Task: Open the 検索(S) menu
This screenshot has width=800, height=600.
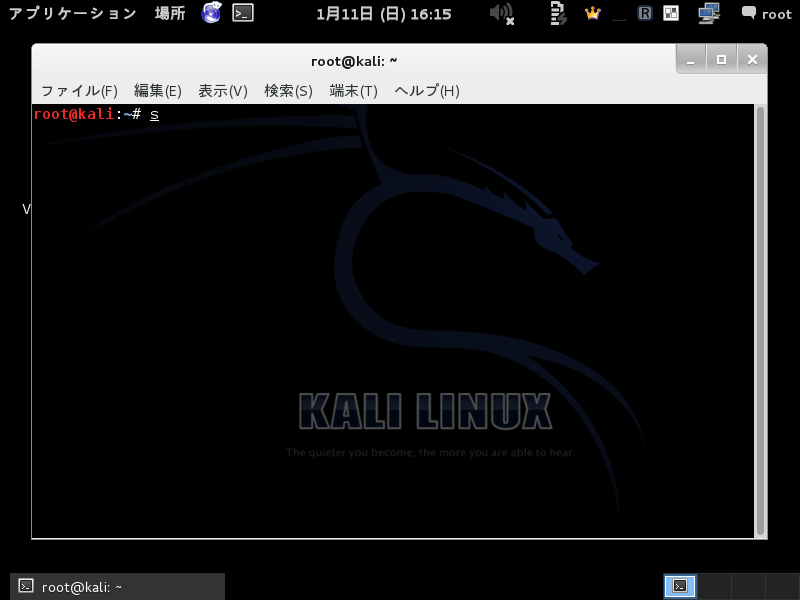Action: 288,91
